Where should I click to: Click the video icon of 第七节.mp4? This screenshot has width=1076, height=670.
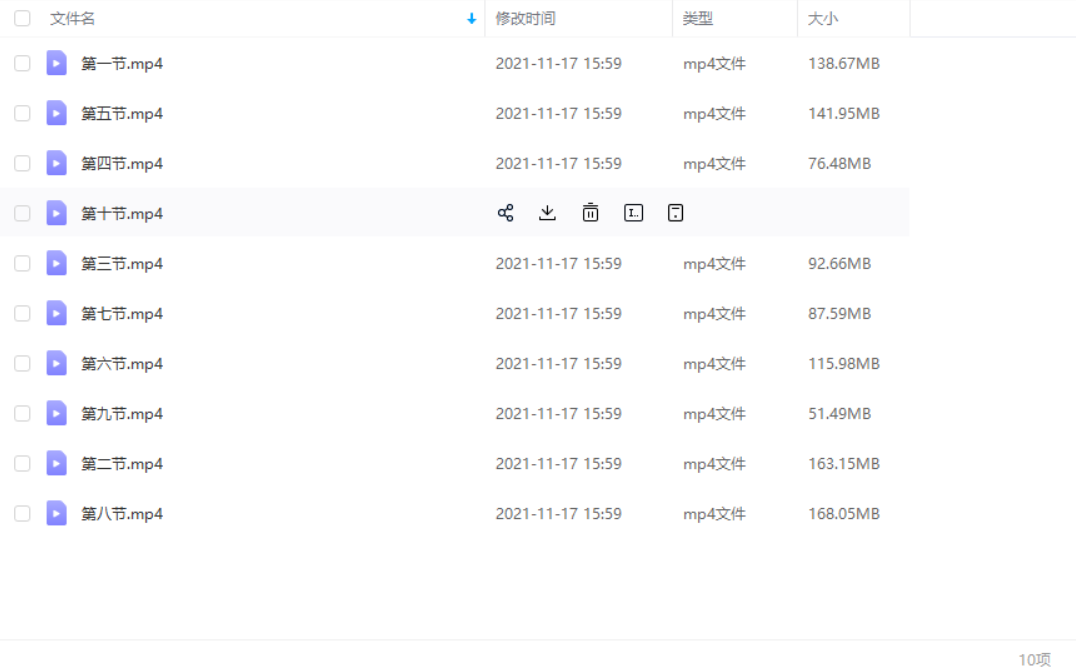tap(56, 314)
